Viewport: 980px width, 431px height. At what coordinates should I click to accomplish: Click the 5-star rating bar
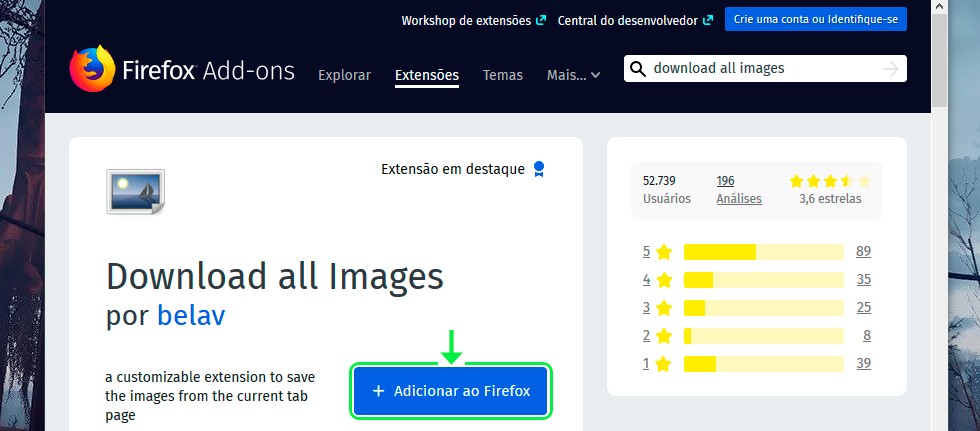(764, 252)
